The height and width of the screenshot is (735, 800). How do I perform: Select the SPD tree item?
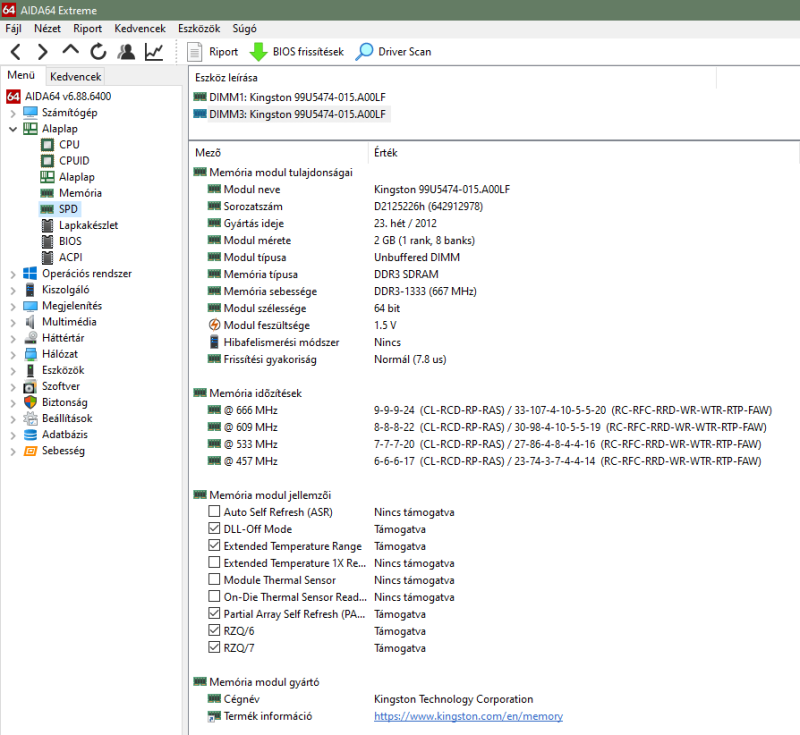(68, 209)
